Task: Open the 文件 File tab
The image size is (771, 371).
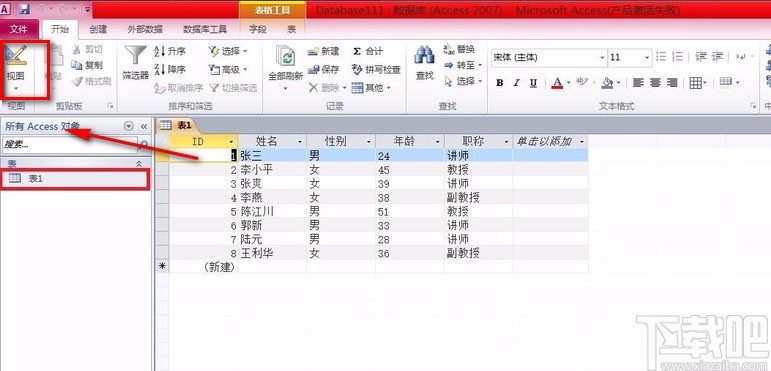Action: tap(19, 29)
